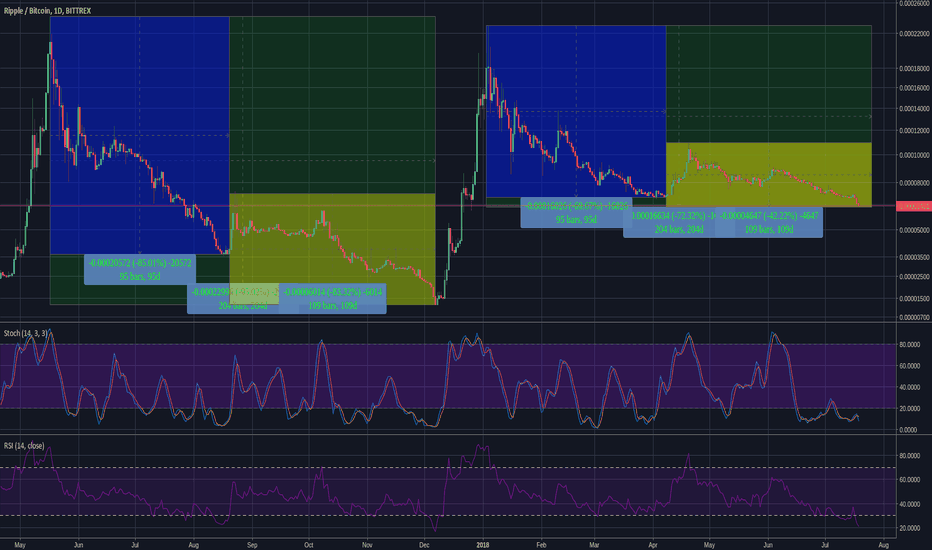The image size is (932, 550).
Task: Click the 0.00003500 price axis label
Action: click(x=914, y=257)
